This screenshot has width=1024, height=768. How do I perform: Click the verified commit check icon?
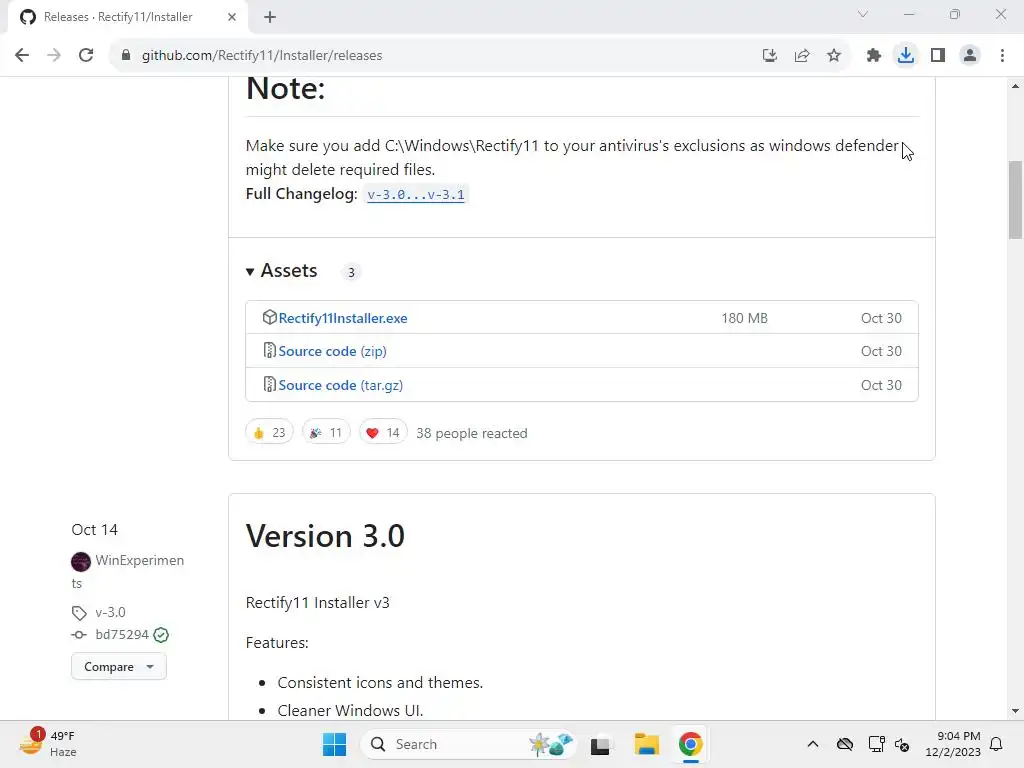[161, 635]
